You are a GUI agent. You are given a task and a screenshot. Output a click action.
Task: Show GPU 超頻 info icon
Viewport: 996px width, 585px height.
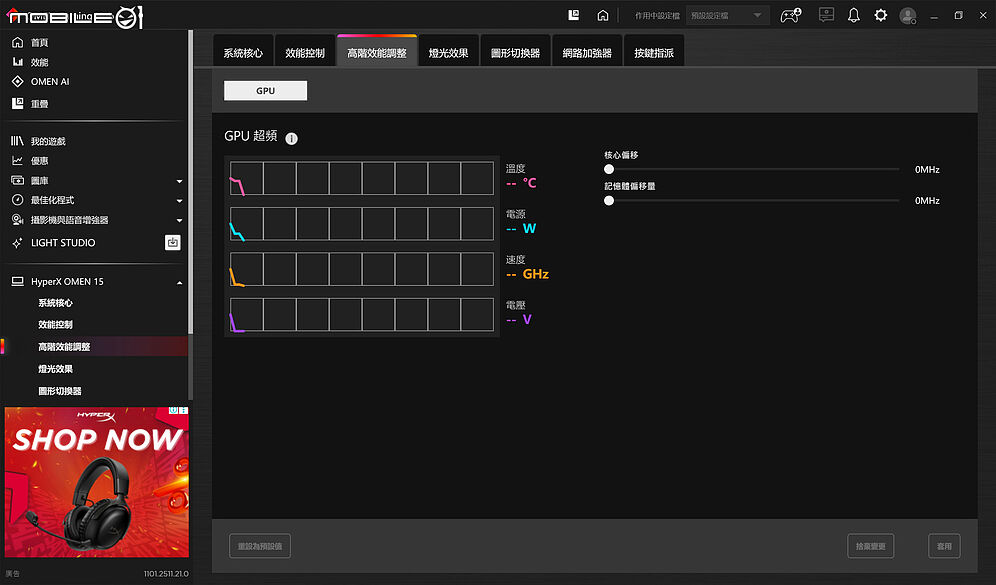(x=292, y=138)
